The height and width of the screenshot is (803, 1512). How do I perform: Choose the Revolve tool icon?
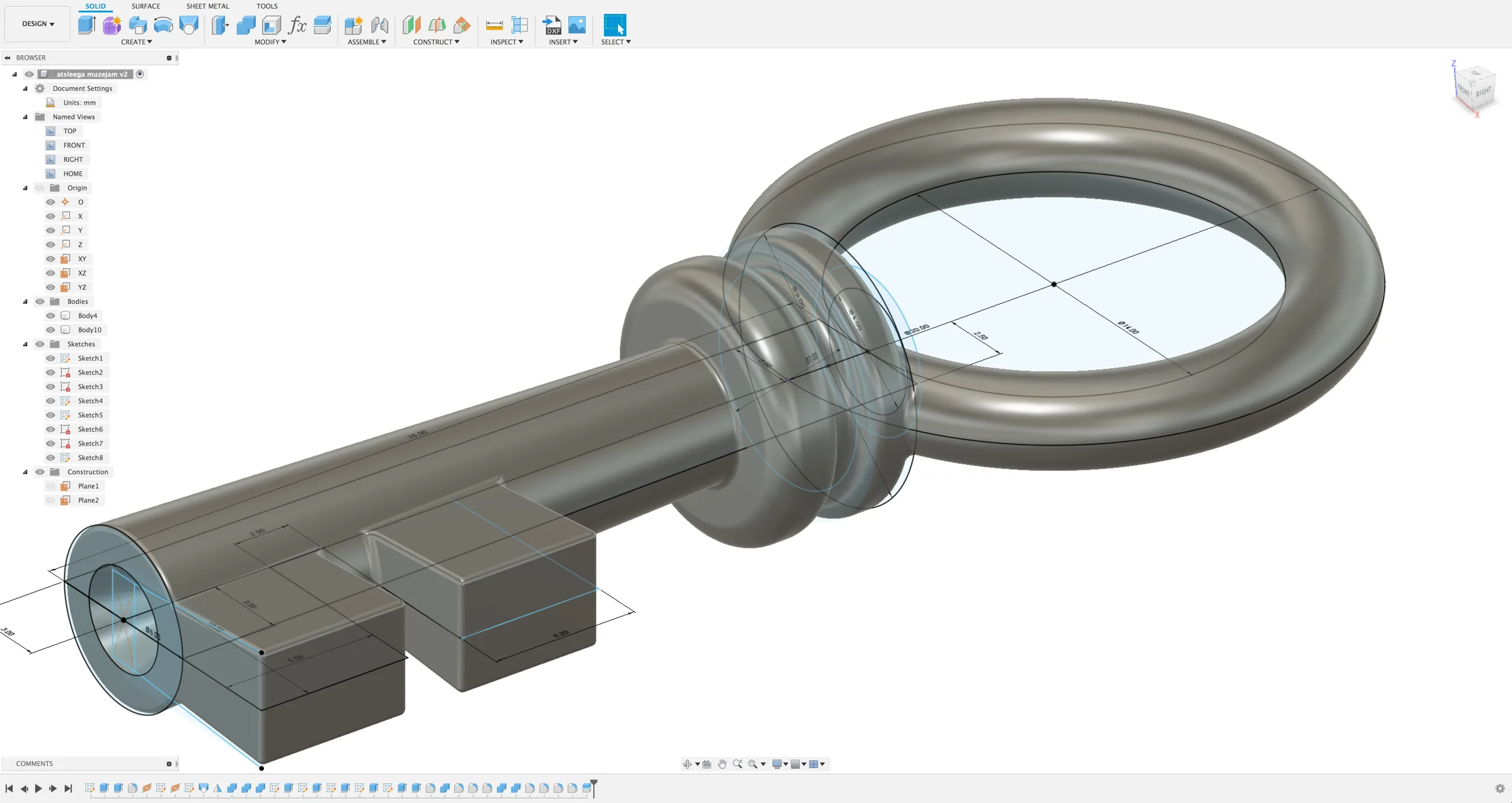tap(138, 24)
